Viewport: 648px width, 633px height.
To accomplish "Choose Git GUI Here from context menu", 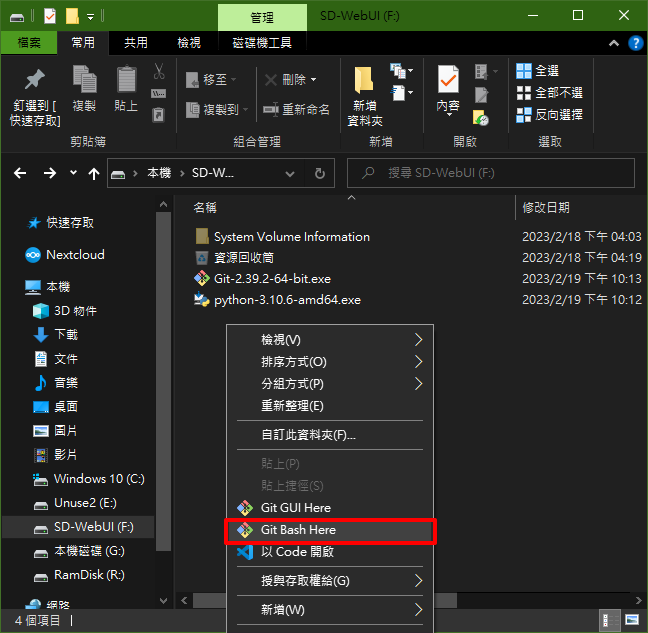I will coord(330,508).
